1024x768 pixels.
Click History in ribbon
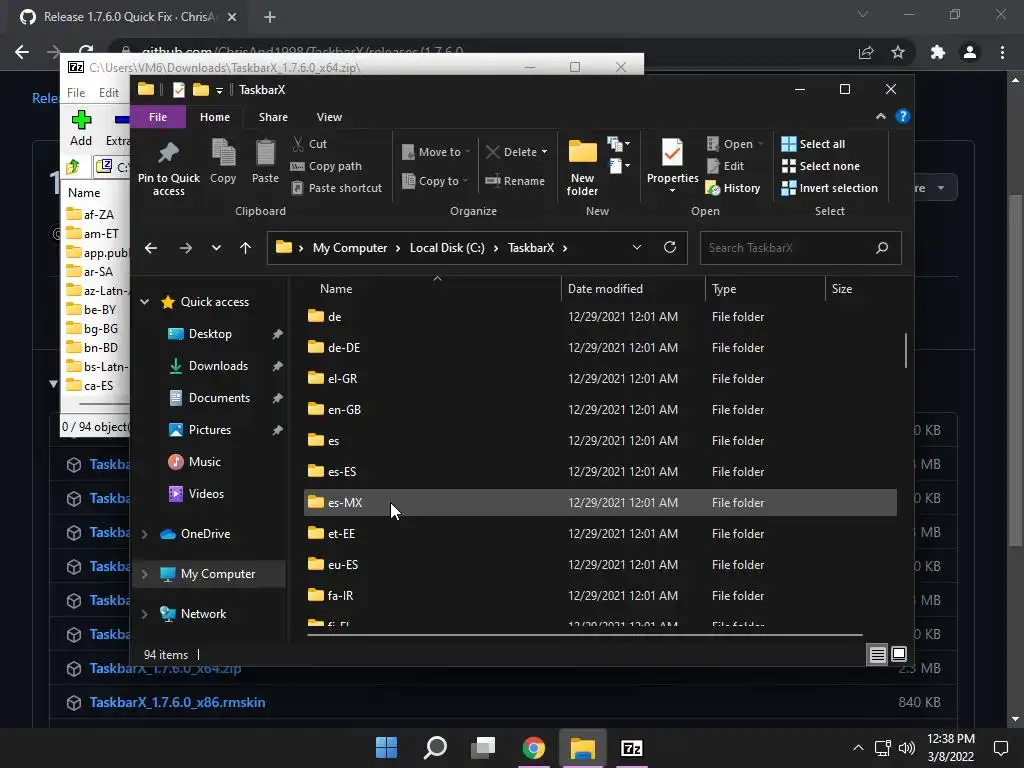pos(733,188)
